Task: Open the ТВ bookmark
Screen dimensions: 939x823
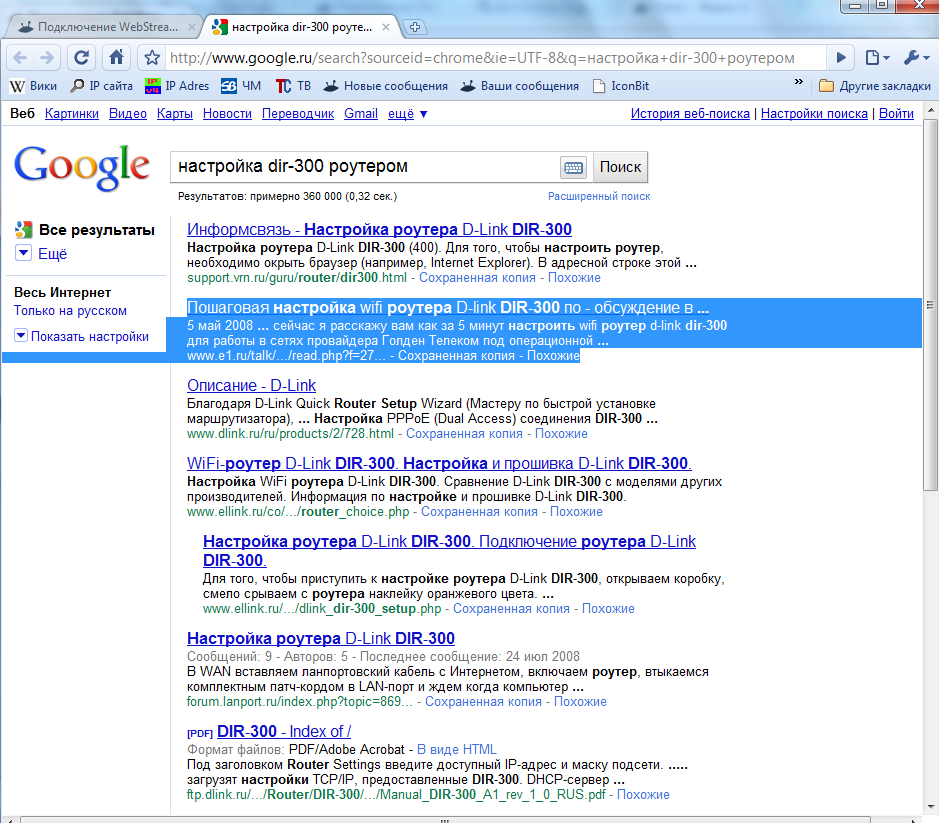Action: click(293, 86)
